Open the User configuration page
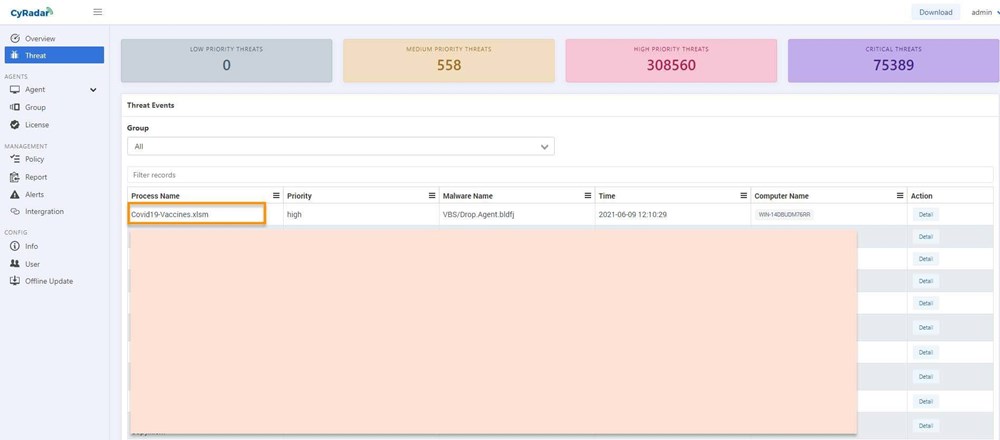Image resolution: width=1000 pixels, height=440 pixels. pos(32,264)
